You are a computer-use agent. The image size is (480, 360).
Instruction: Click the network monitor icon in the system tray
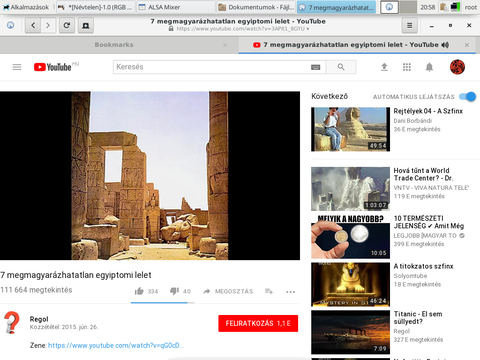pos(455,7)
